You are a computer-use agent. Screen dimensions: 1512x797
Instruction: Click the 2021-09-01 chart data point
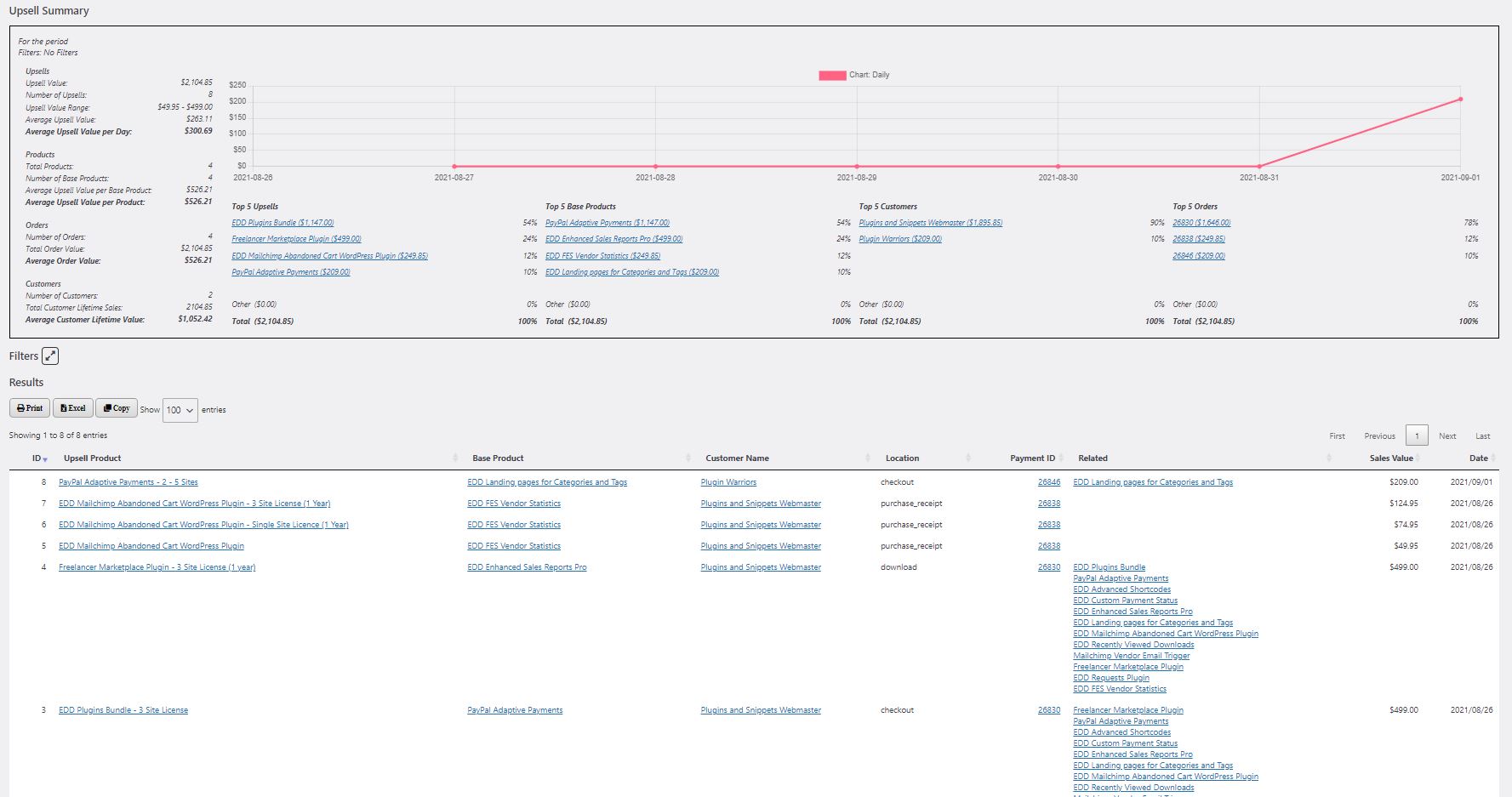coord(1460,100)
